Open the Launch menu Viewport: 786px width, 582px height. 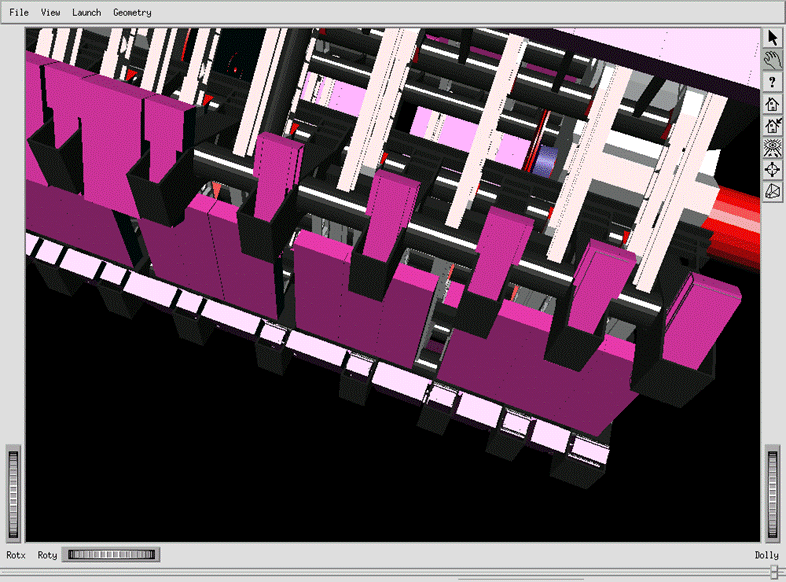coord(86,13)
